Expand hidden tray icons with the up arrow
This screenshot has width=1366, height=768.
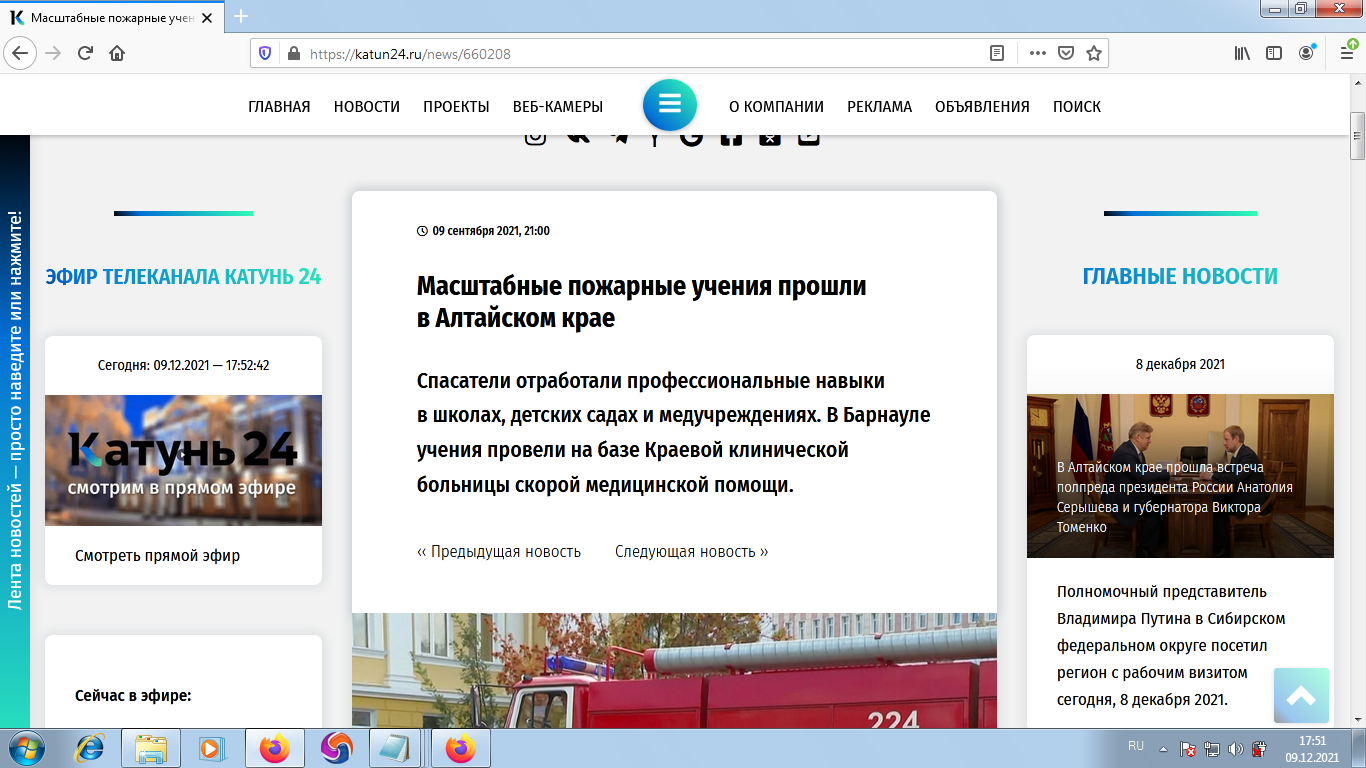(1163, 747)
